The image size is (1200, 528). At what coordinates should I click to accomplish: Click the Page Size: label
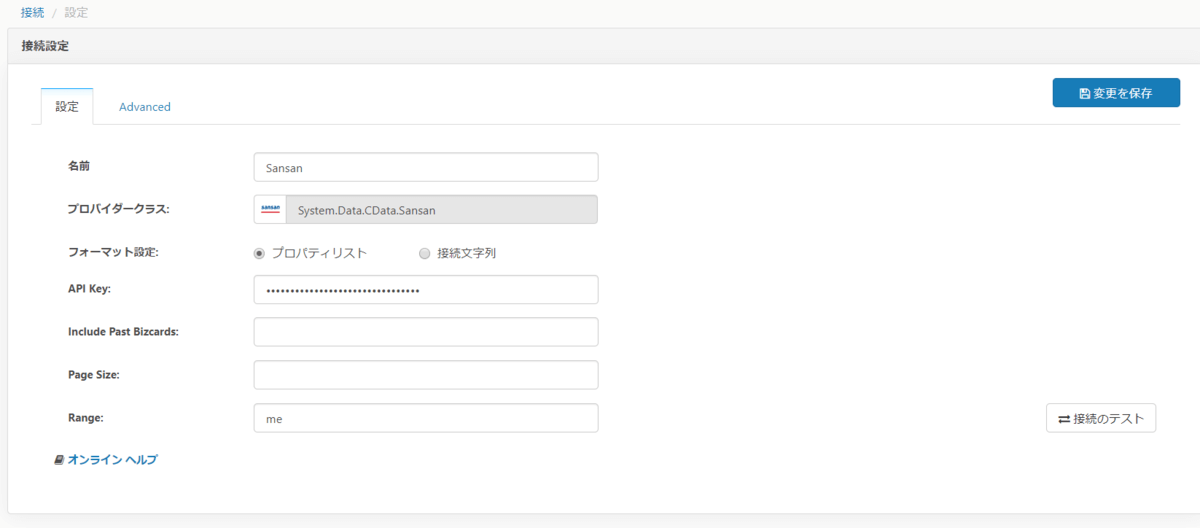94,374
